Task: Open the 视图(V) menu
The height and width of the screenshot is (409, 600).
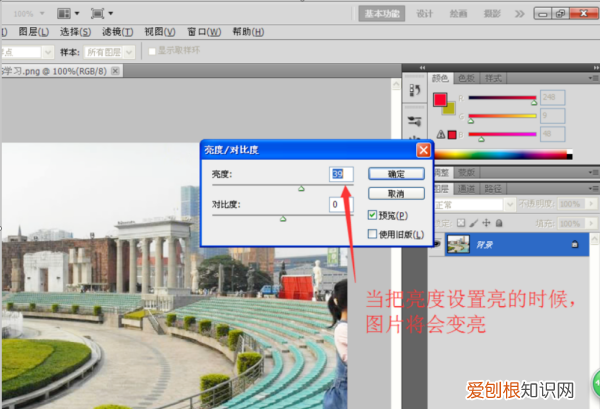Action: coord(160,32)
